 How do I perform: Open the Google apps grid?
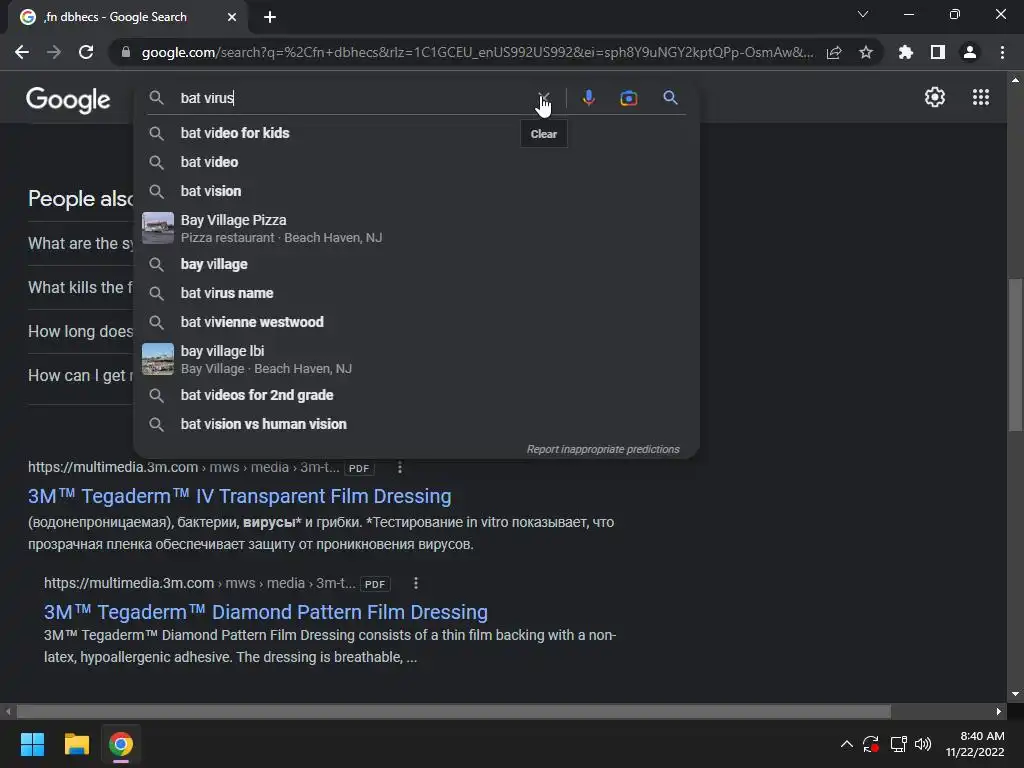coord(980,97)
